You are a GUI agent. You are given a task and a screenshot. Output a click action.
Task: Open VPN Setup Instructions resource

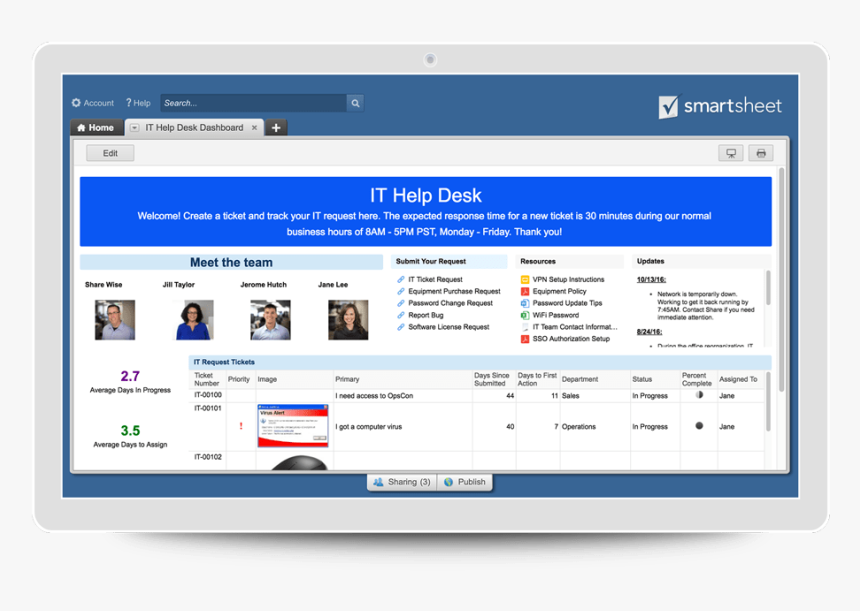click(x=568, y=279)
